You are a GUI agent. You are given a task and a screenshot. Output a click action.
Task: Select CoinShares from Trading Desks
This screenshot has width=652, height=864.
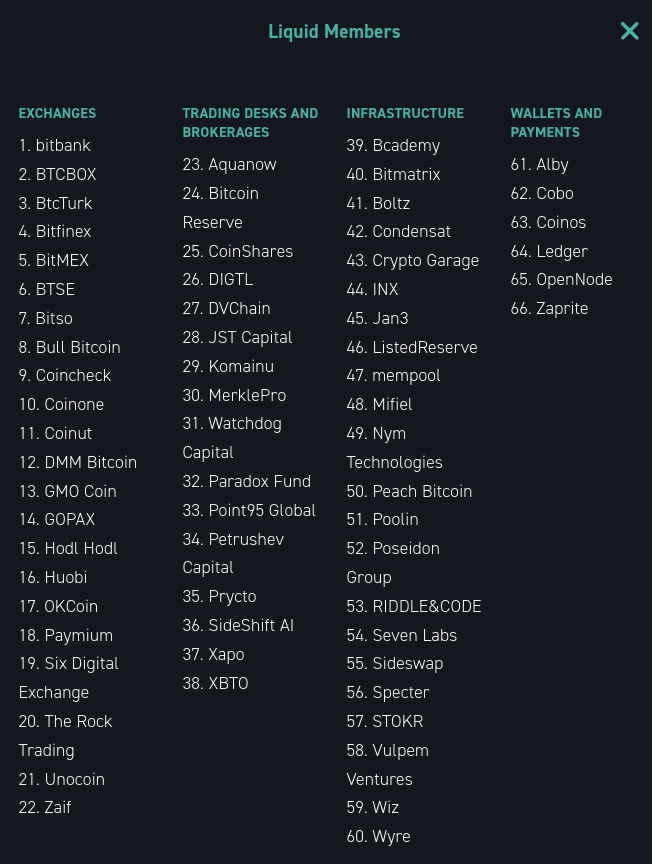(x=250, y=251)
